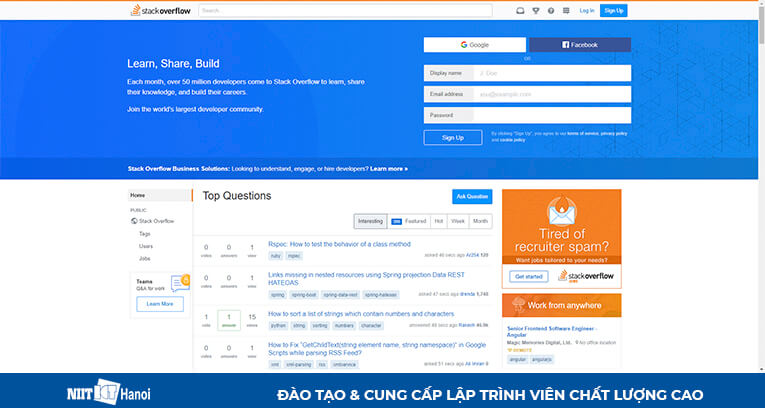Click the spring-hateoas tag
Screen dimensions: 765x408
[381, 295]
